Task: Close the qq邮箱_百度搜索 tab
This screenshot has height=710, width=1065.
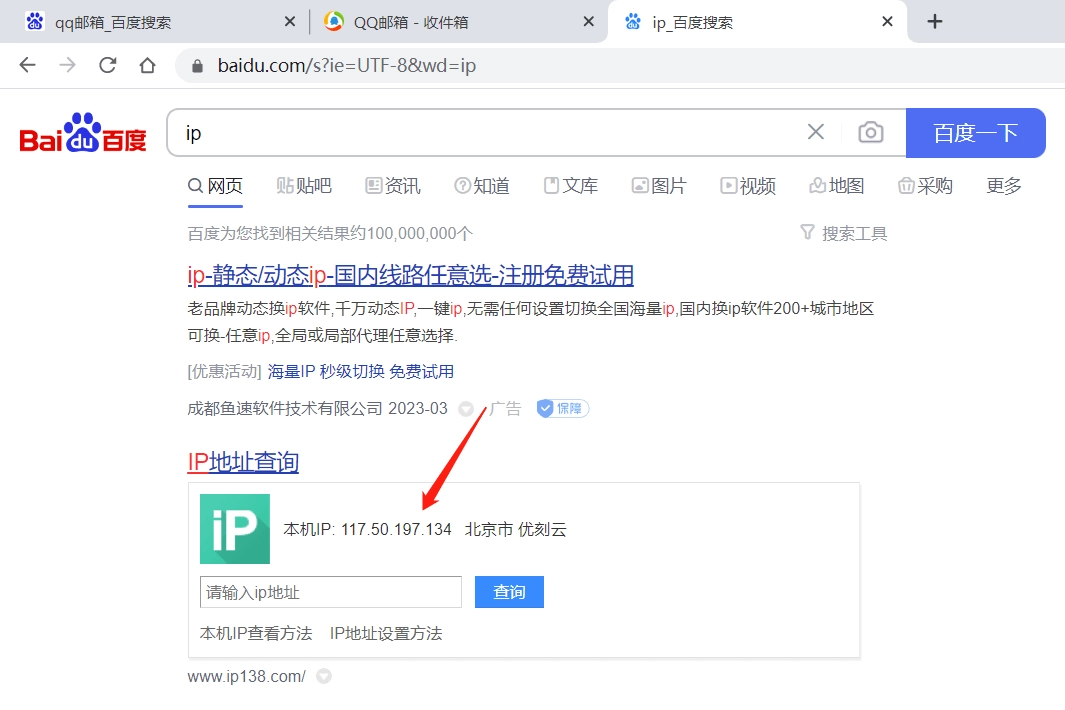Action: pyautogui.click(x=290, y=22)
